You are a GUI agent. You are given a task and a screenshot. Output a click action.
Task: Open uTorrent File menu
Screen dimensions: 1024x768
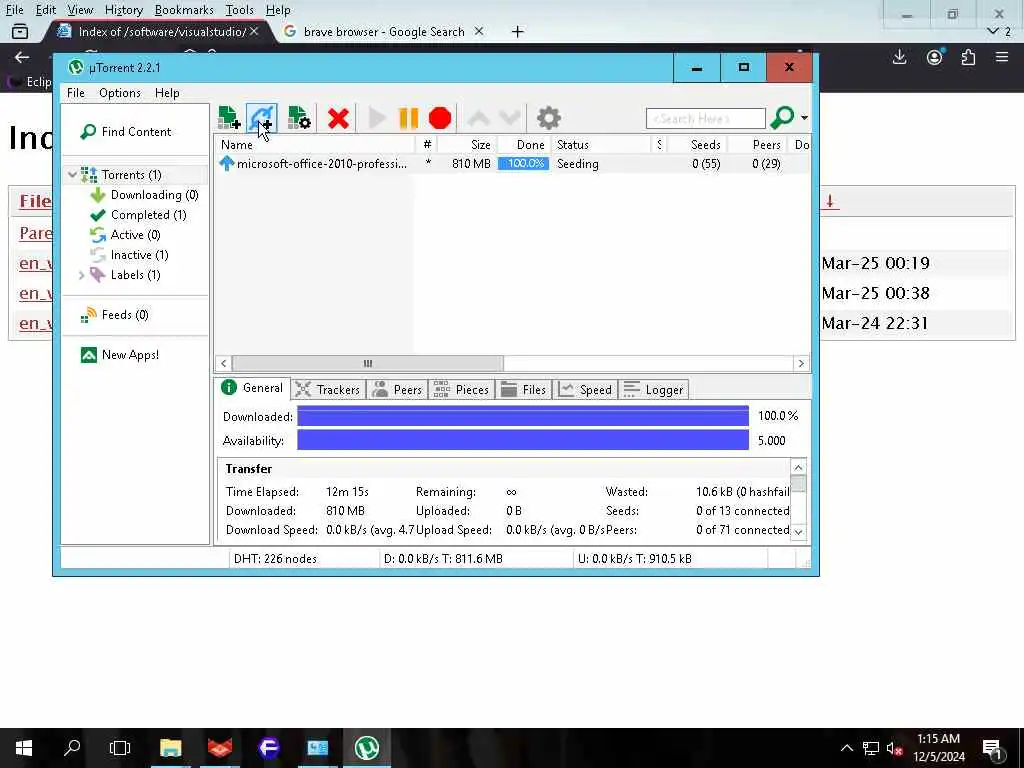point(76,93)
